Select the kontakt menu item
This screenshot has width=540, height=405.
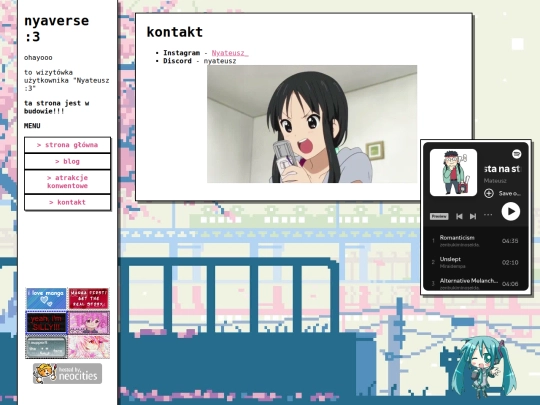click(x=68, y=202)
